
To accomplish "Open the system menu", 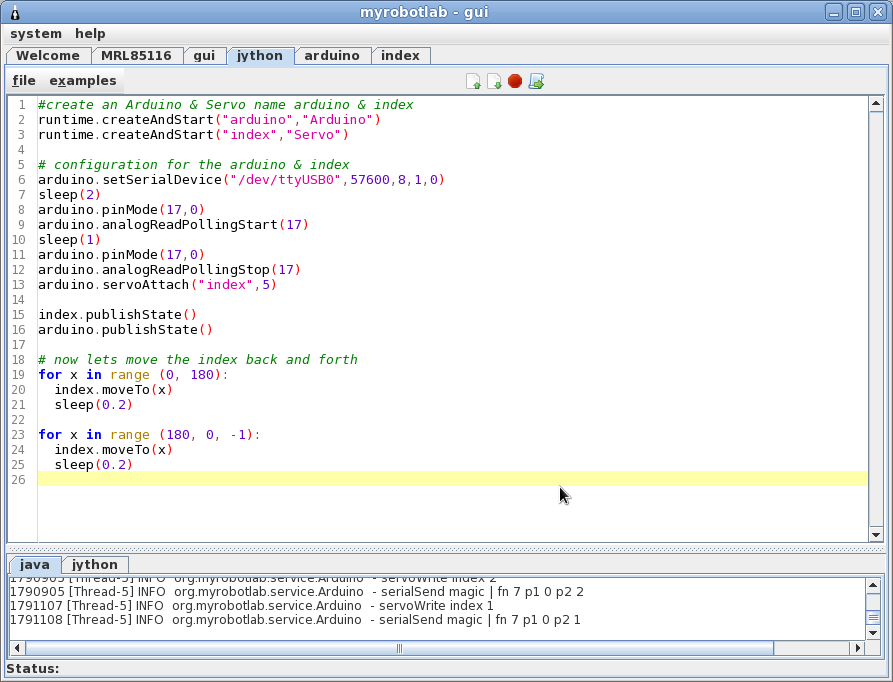I will click(36, 34).
